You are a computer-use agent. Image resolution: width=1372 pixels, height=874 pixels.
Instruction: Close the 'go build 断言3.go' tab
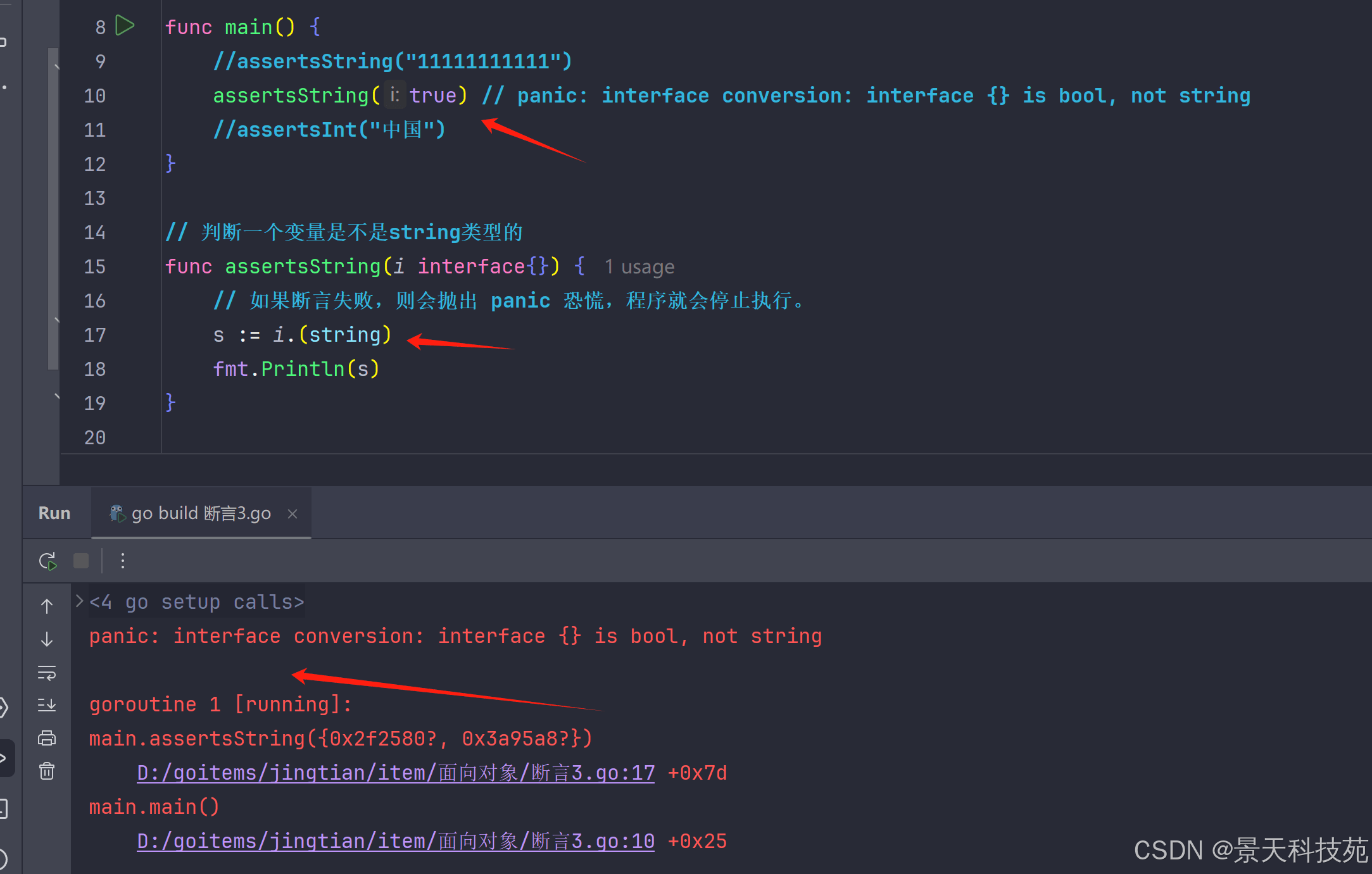[x=293, y=514]
